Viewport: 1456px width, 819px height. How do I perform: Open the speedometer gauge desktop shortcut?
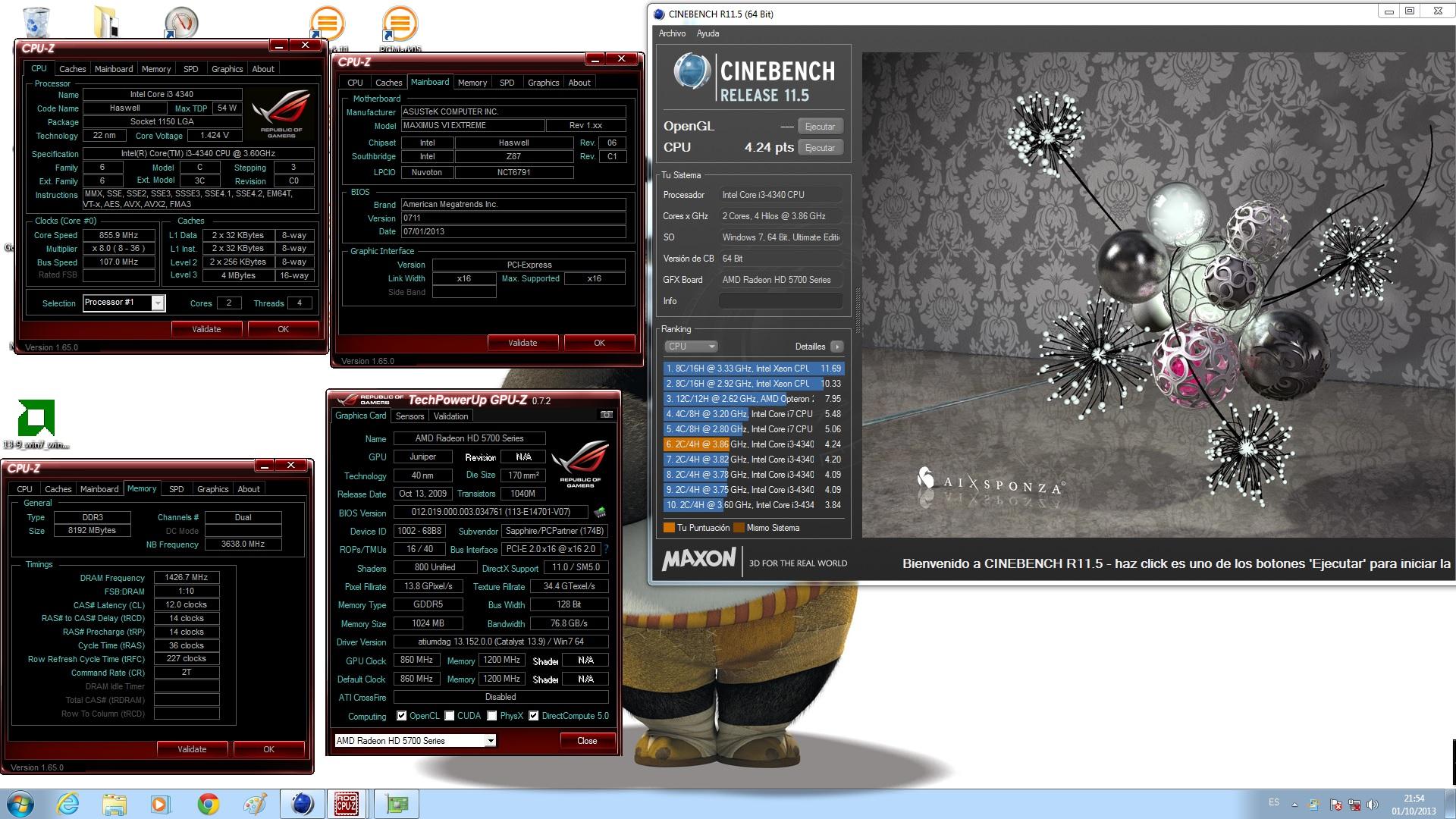(x=180, y=22)
